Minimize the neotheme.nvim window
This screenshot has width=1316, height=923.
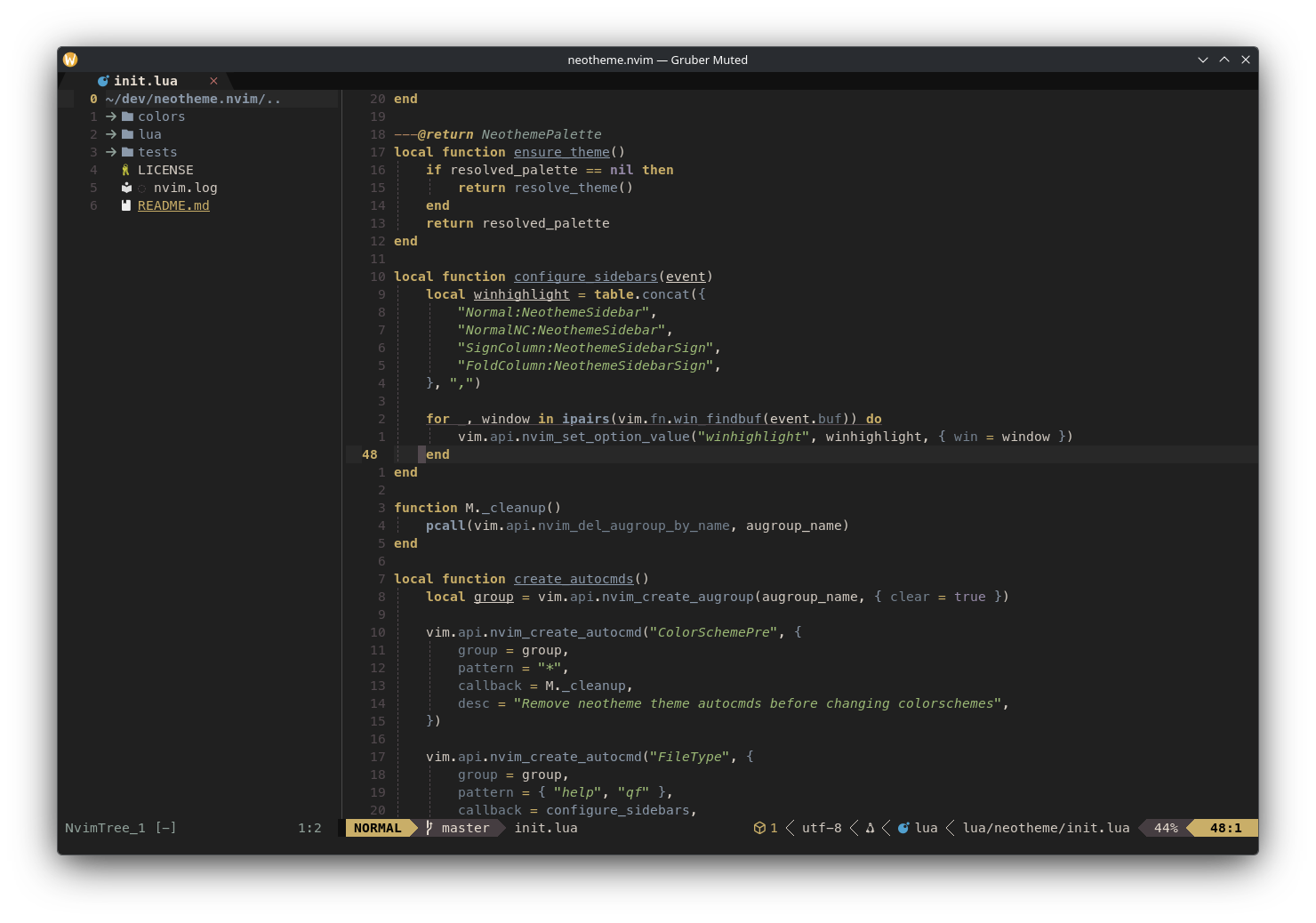pyautogui.click(x=1203, y=60)
